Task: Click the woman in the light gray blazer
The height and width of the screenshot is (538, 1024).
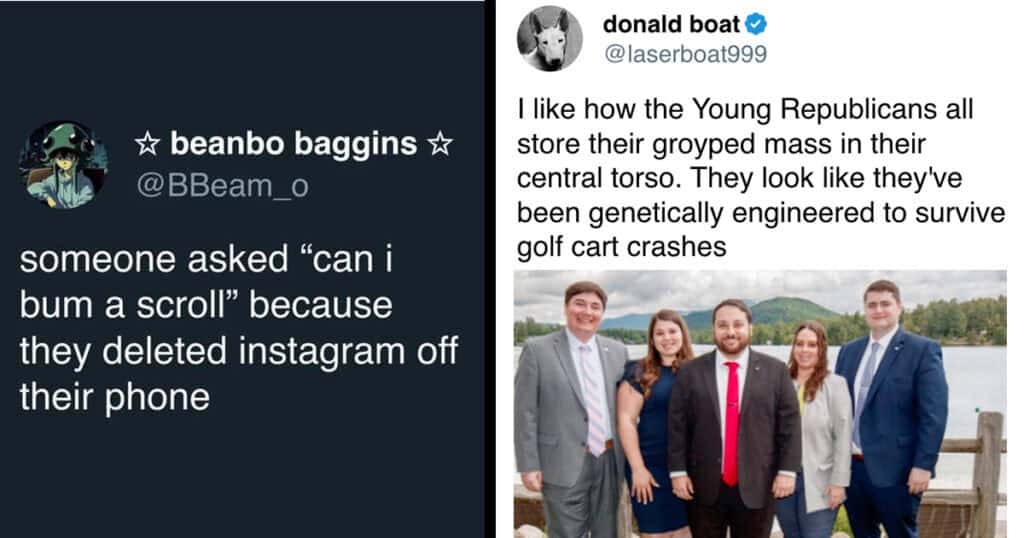Action: (815, 430)
